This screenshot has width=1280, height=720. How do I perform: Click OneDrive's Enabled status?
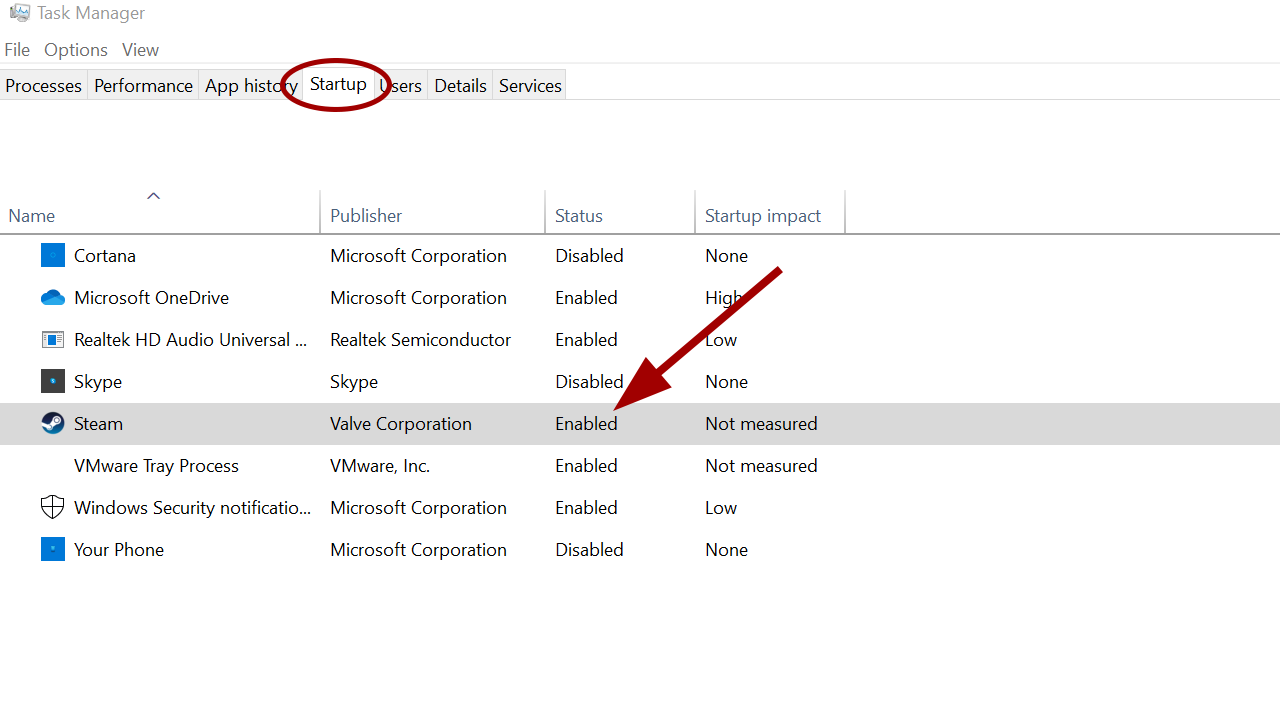tap(586, 298)
